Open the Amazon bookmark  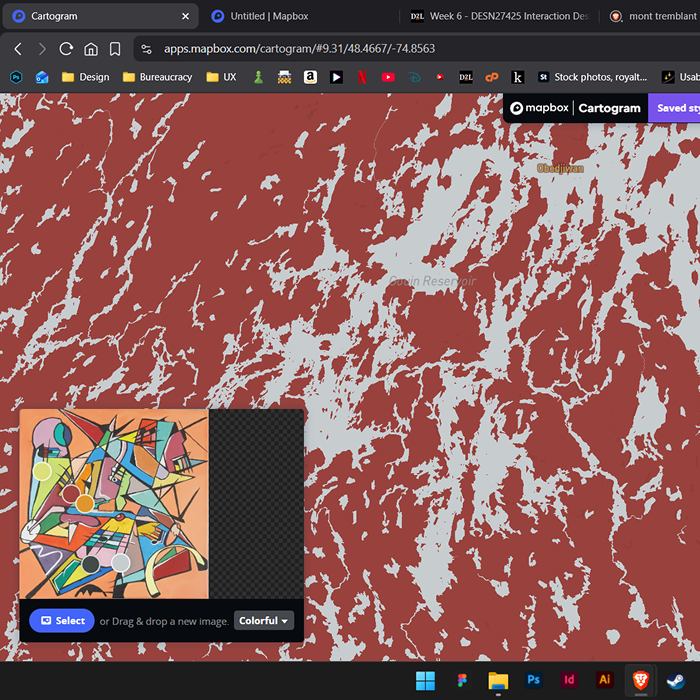pyautogui.click(x=310, y=77)
